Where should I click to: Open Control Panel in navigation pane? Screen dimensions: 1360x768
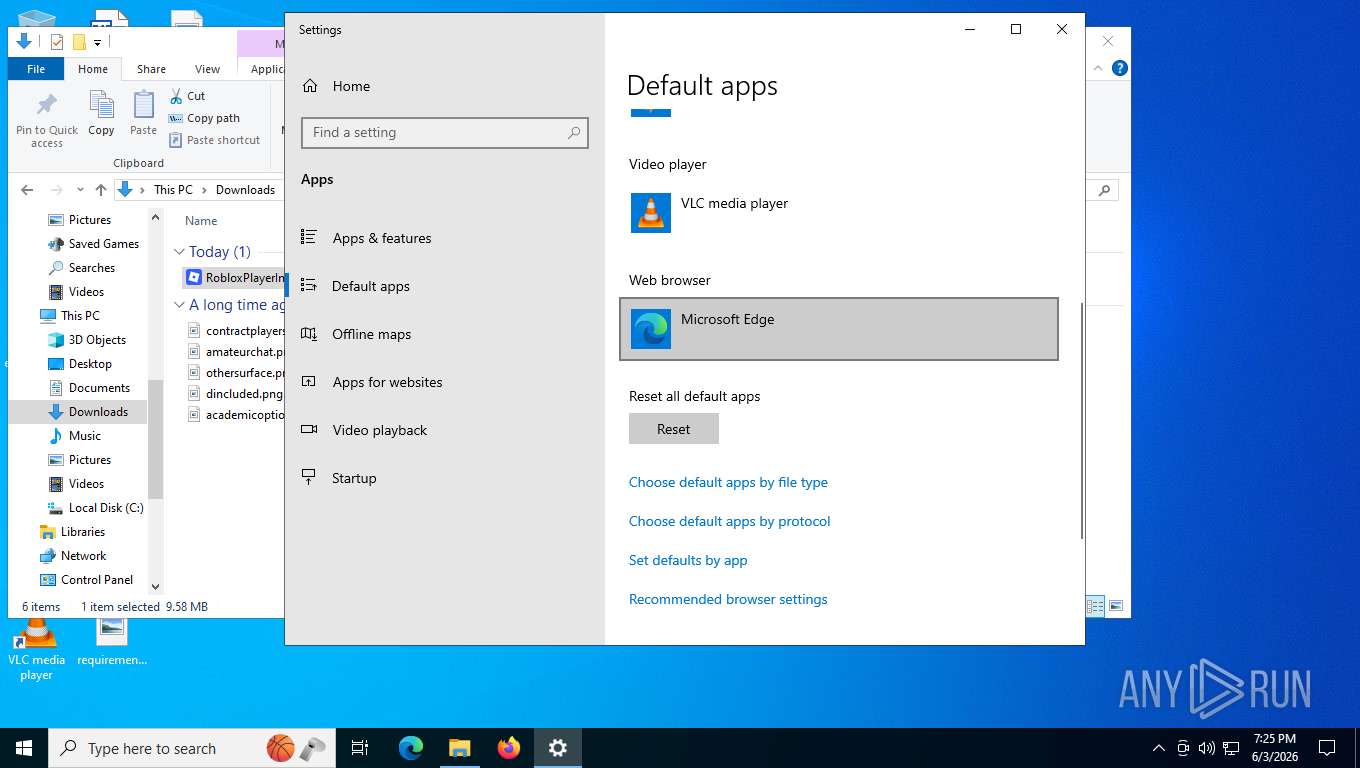coord(86,580)
